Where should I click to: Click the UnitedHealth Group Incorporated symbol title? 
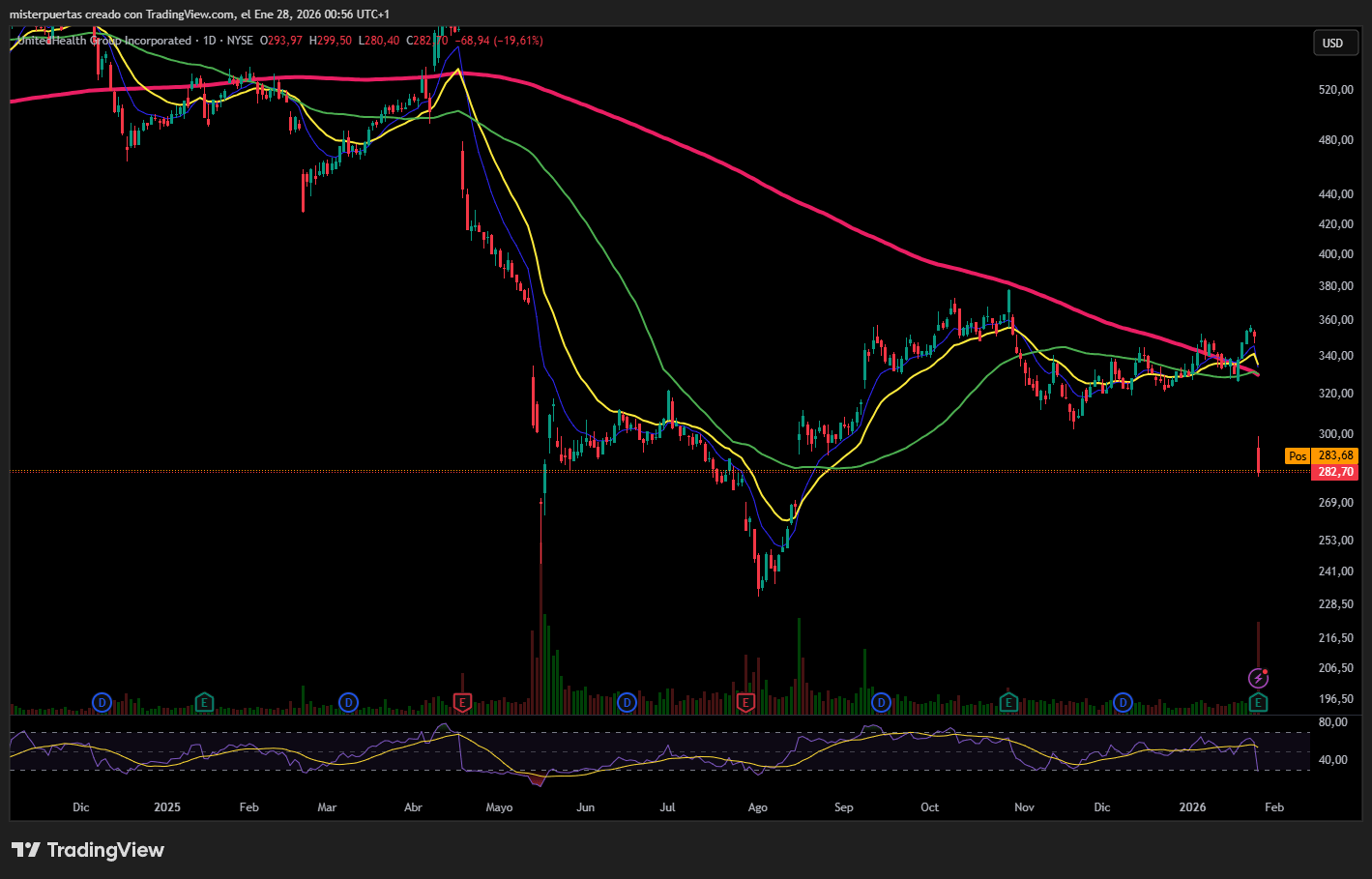104,41
